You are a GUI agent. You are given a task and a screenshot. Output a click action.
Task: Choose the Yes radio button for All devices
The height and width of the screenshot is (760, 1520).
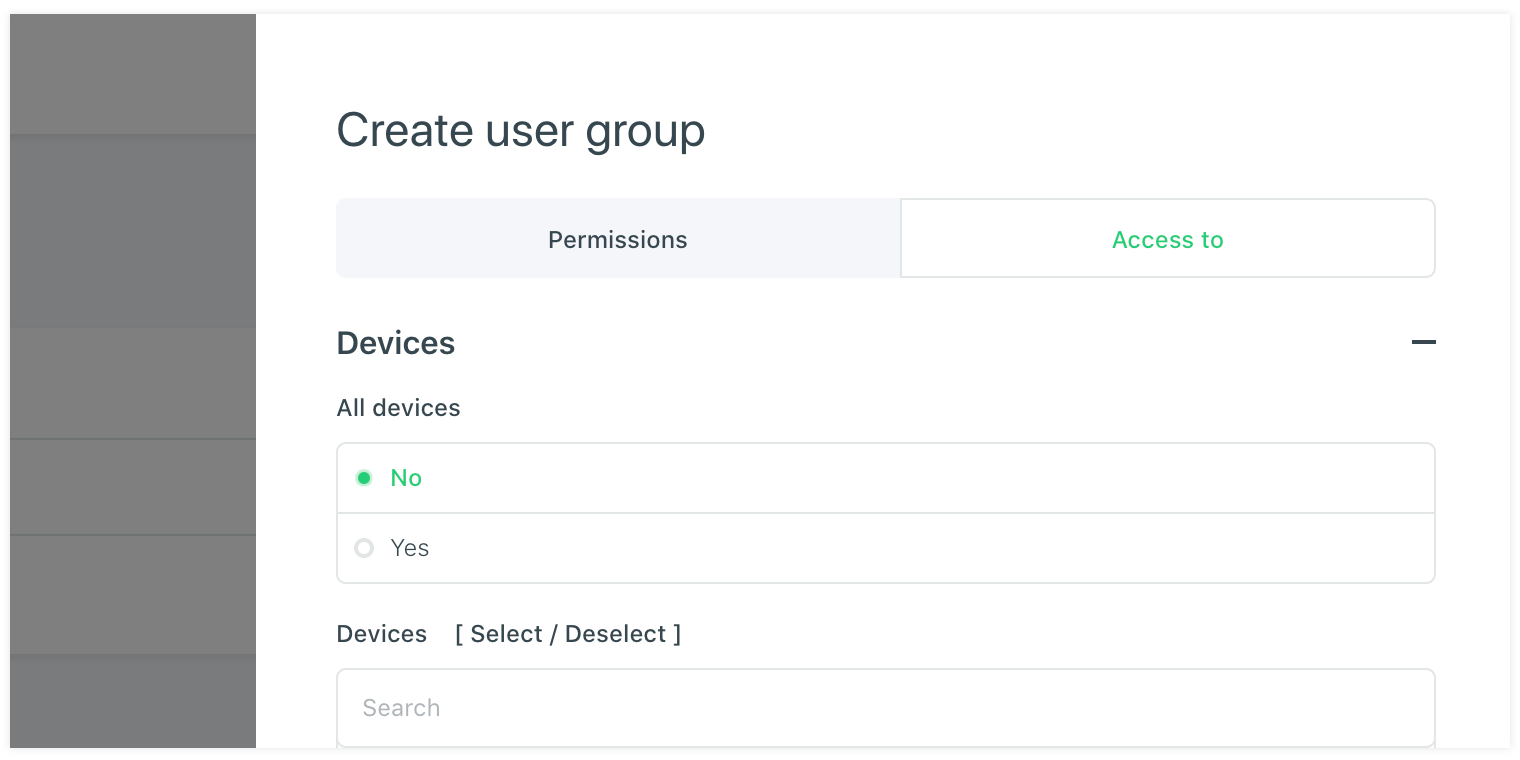364,548
